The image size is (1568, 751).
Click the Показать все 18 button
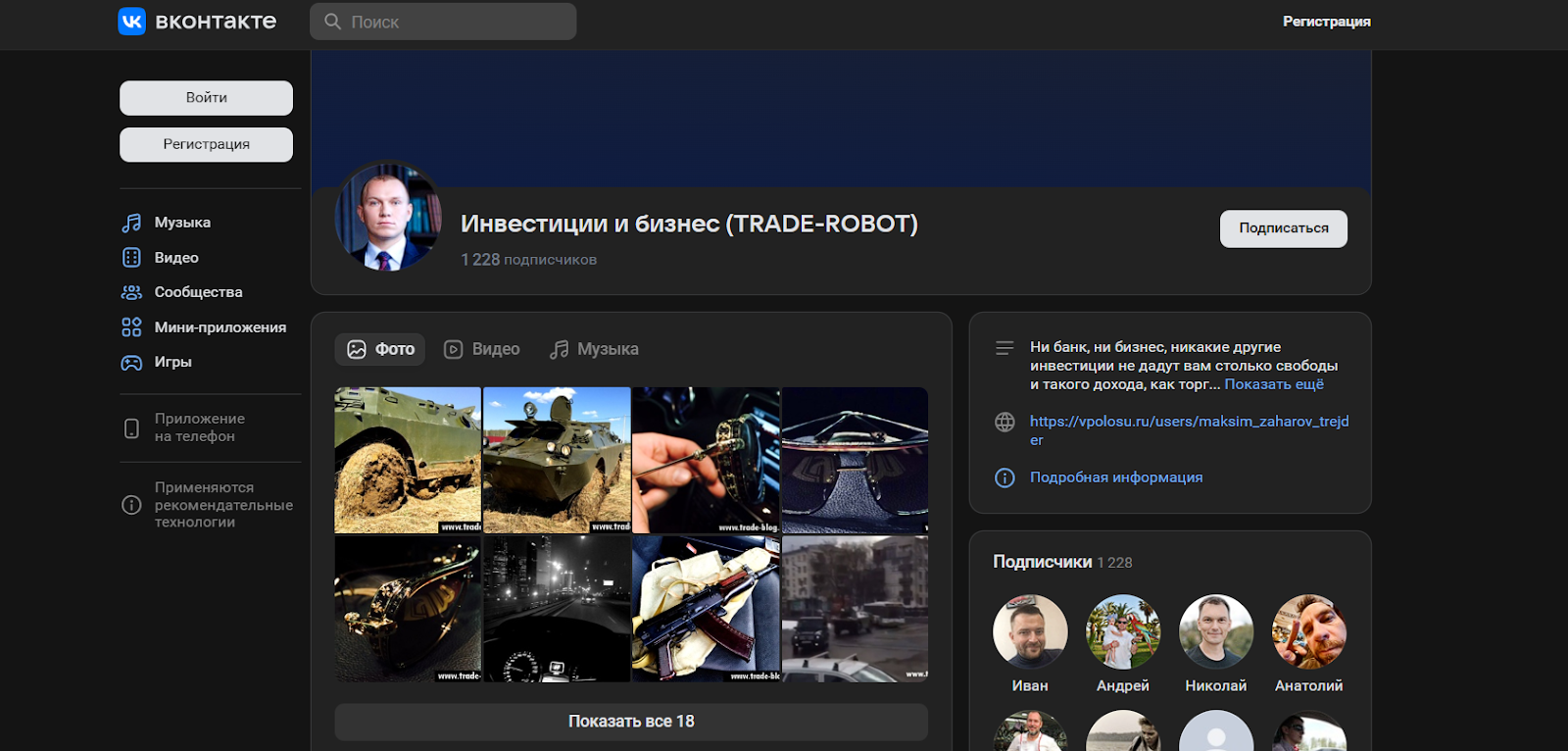click(x=631, y=722)
